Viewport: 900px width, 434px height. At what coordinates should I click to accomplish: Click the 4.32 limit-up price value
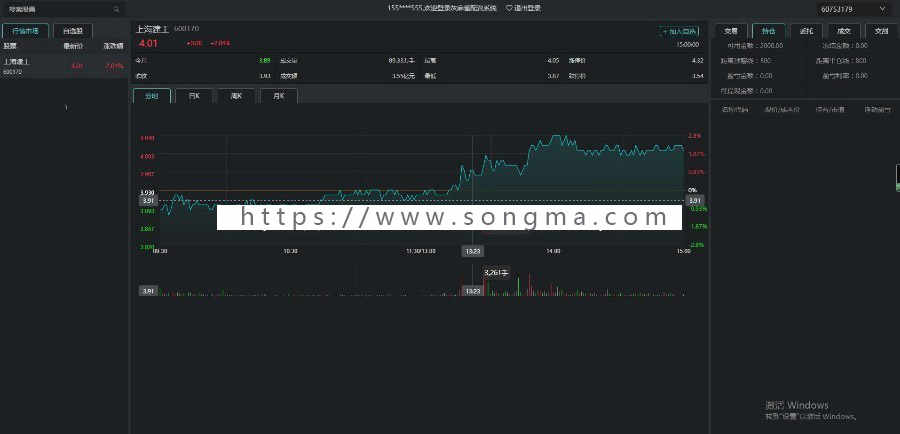[697, 60]
